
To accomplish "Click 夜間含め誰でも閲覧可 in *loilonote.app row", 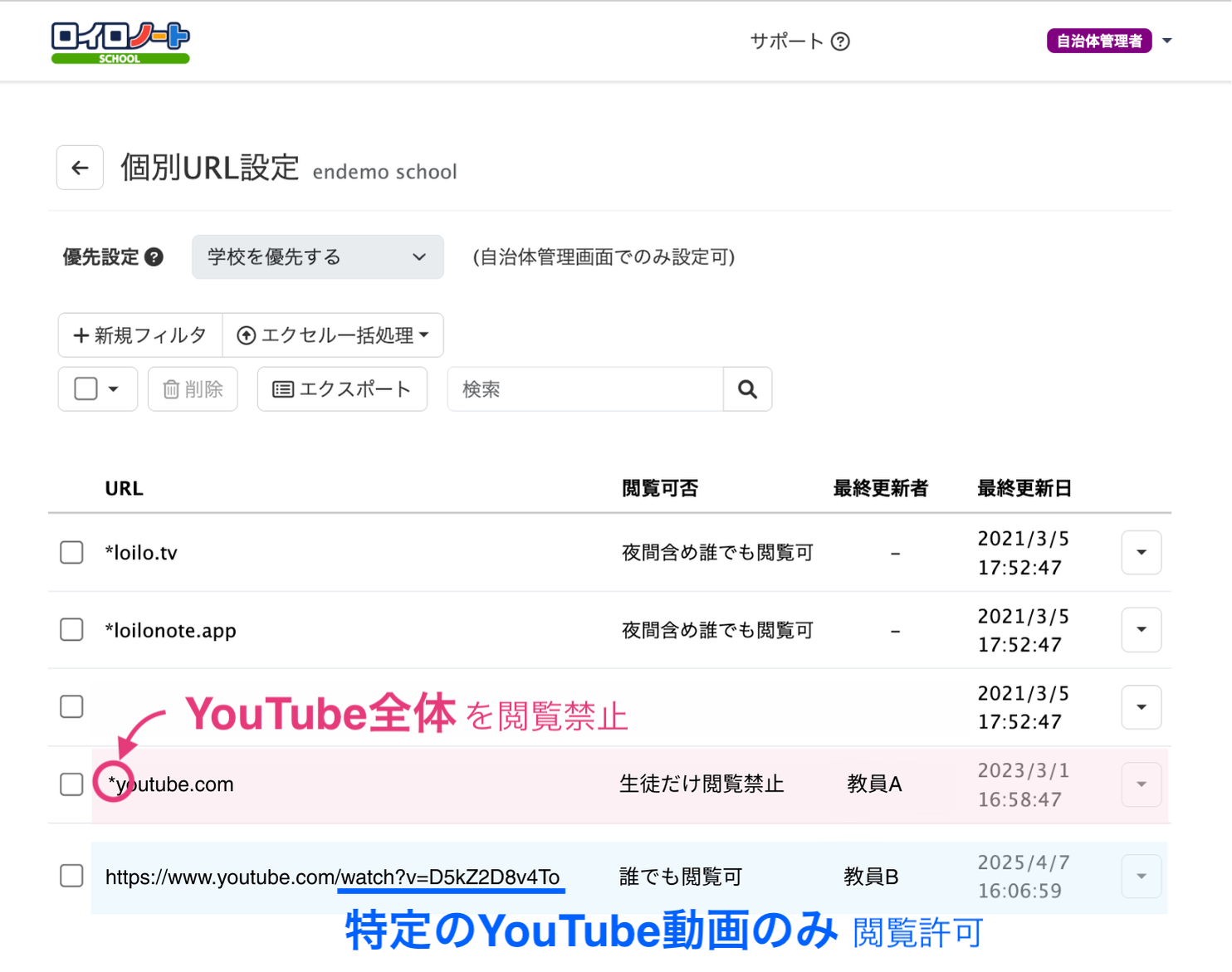I will click(x=717, y=631).
